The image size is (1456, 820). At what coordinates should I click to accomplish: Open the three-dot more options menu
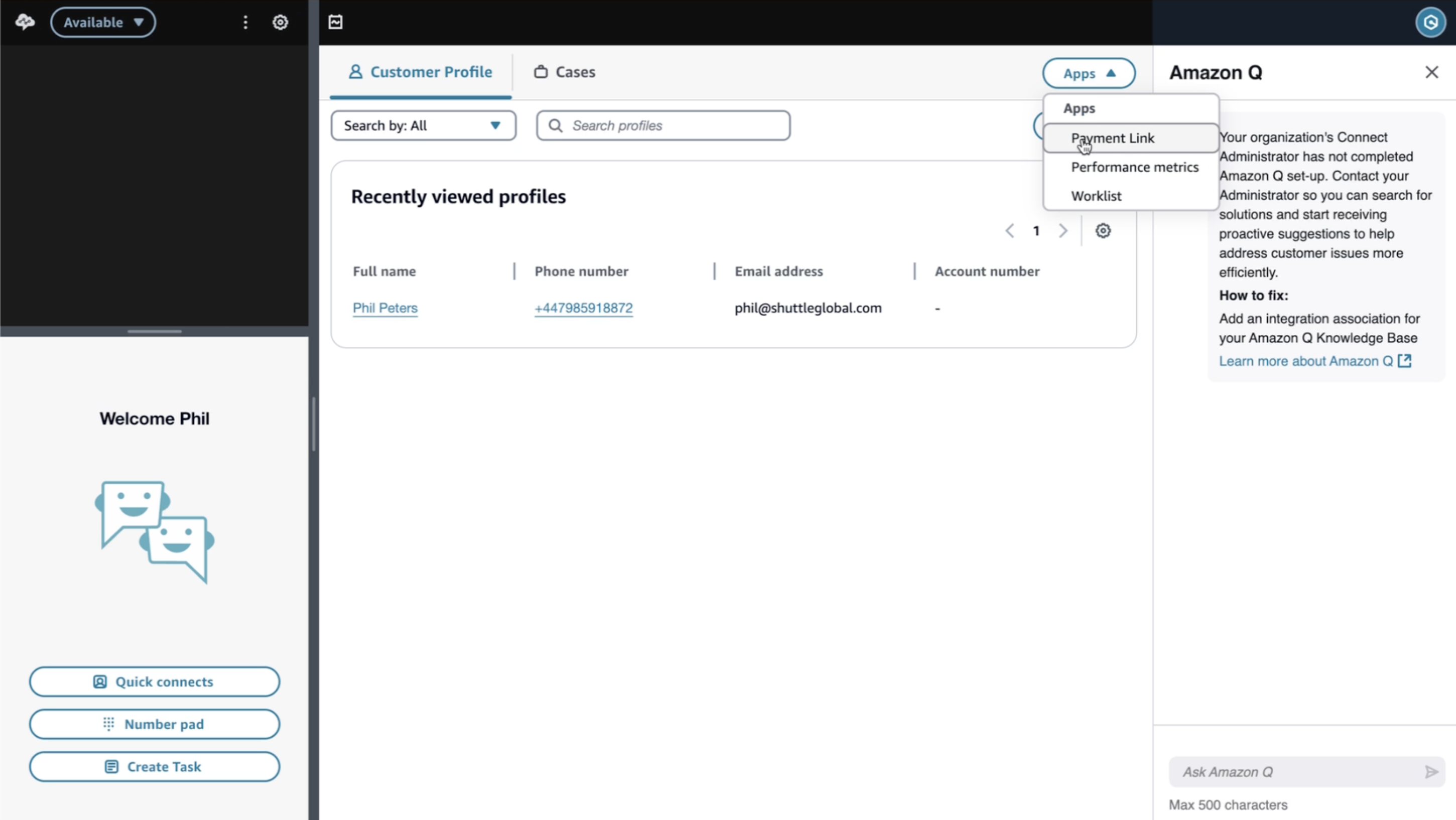pos(246,22)
